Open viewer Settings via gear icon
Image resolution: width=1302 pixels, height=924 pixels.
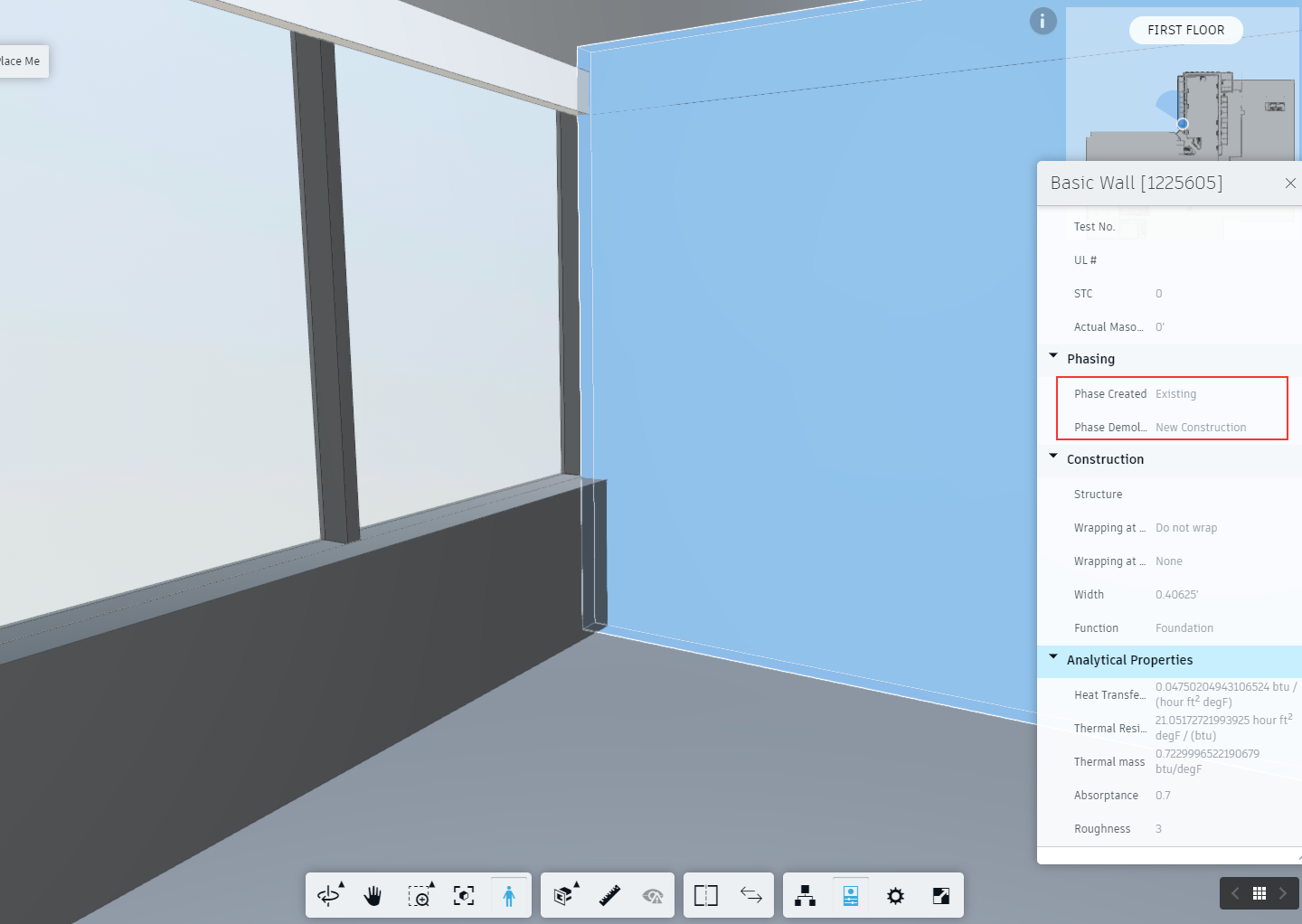894,895
